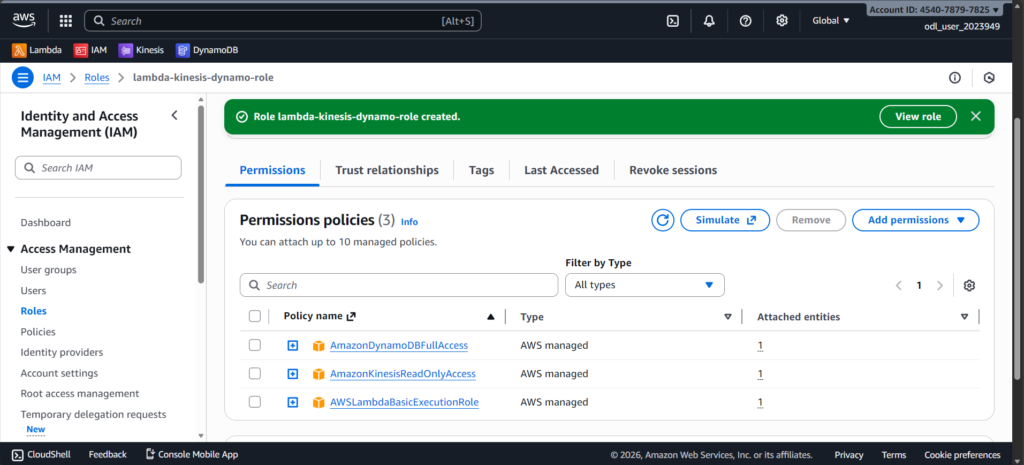This screenshot has height=465, width=1024.
Task: Open table preferences gear icon
Action: (968, 285)
